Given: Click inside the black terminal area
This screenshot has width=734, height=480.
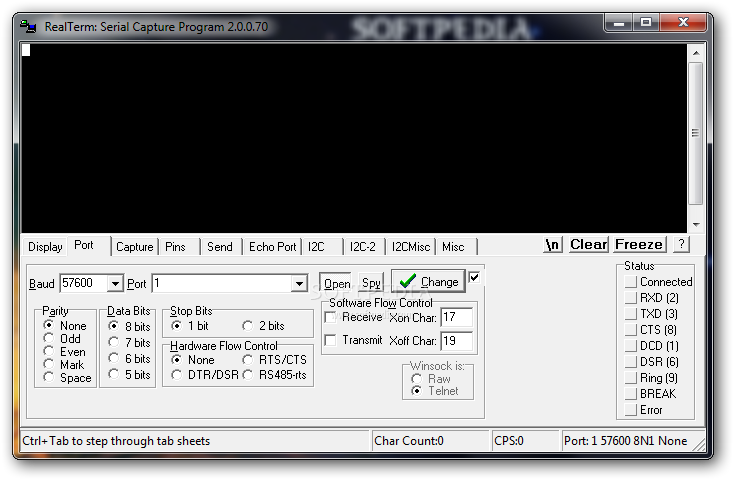Looking at the screenshot, I should (354, 138).
